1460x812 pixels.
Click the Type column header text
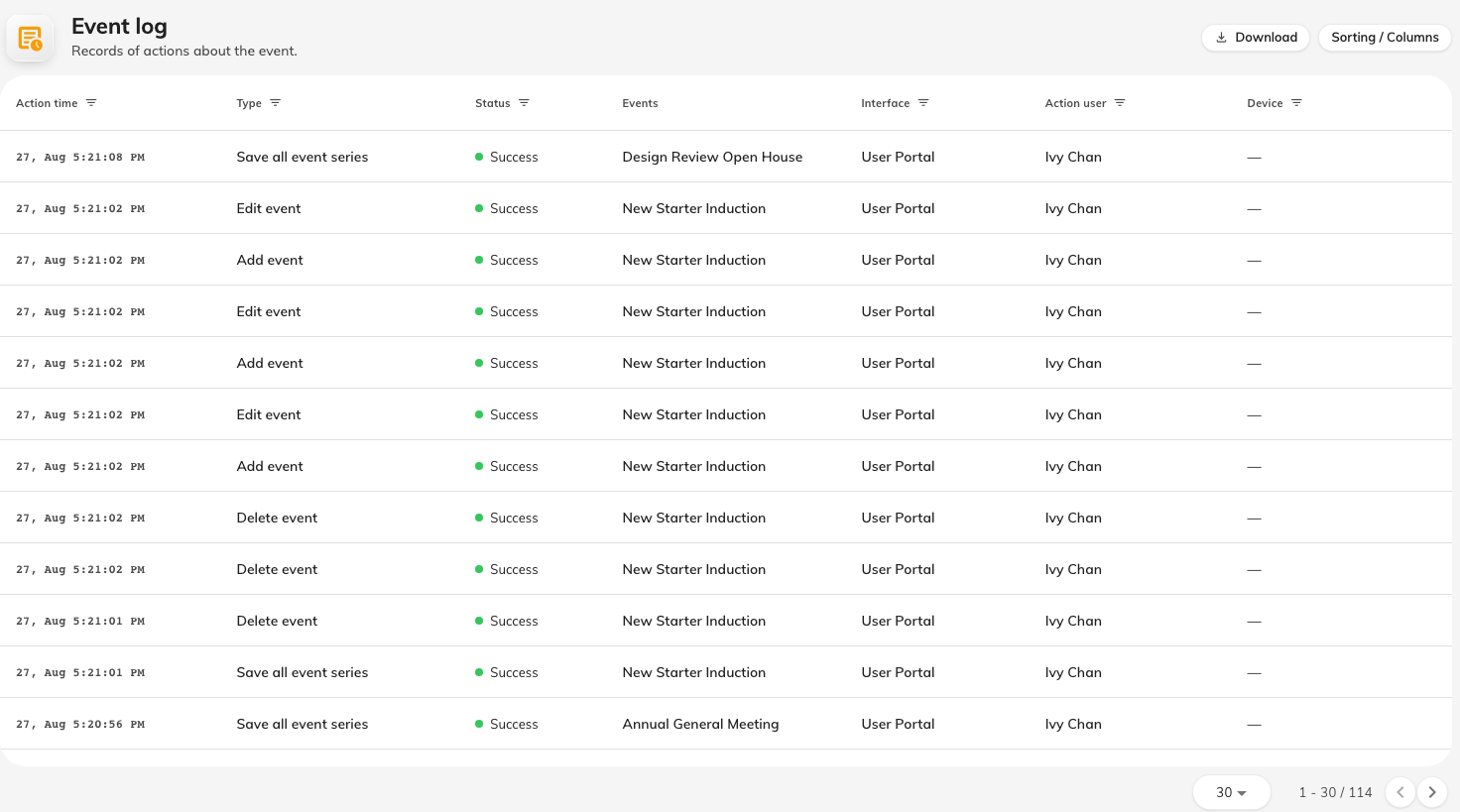[x=249, y=103]
